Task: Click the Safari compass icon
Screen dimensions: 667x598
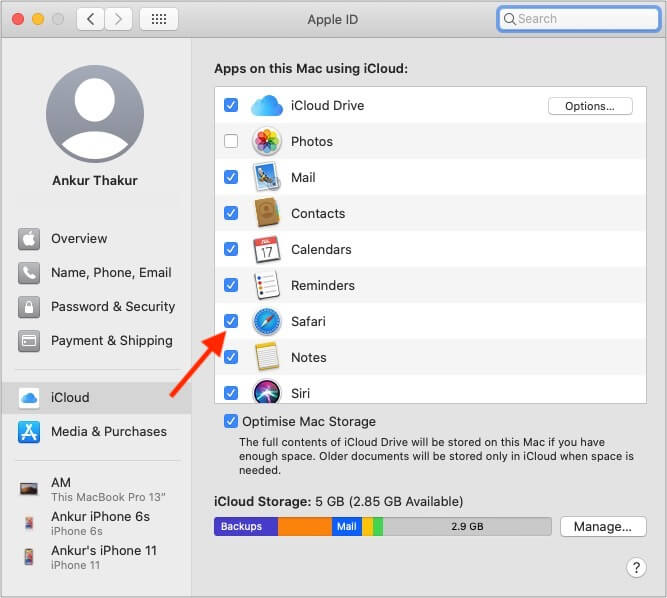Action: click(x=267, y=321)
